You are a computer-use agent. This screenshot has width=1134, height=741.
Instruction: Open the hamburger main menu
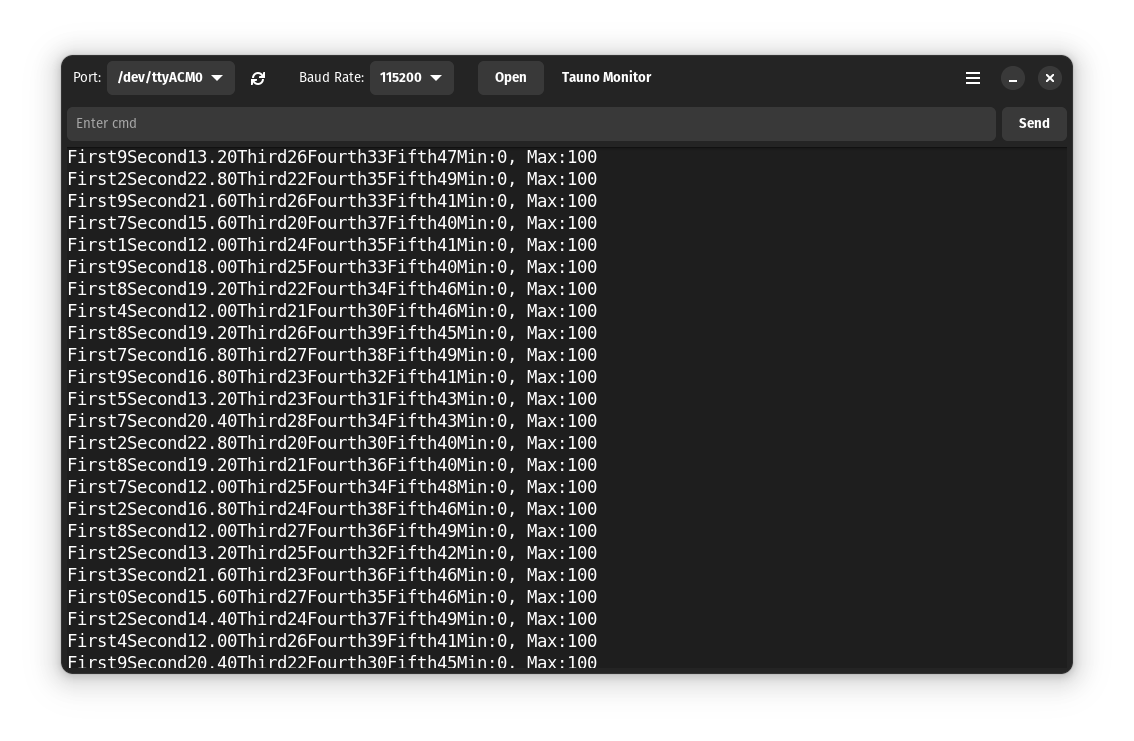coord(972,78)
